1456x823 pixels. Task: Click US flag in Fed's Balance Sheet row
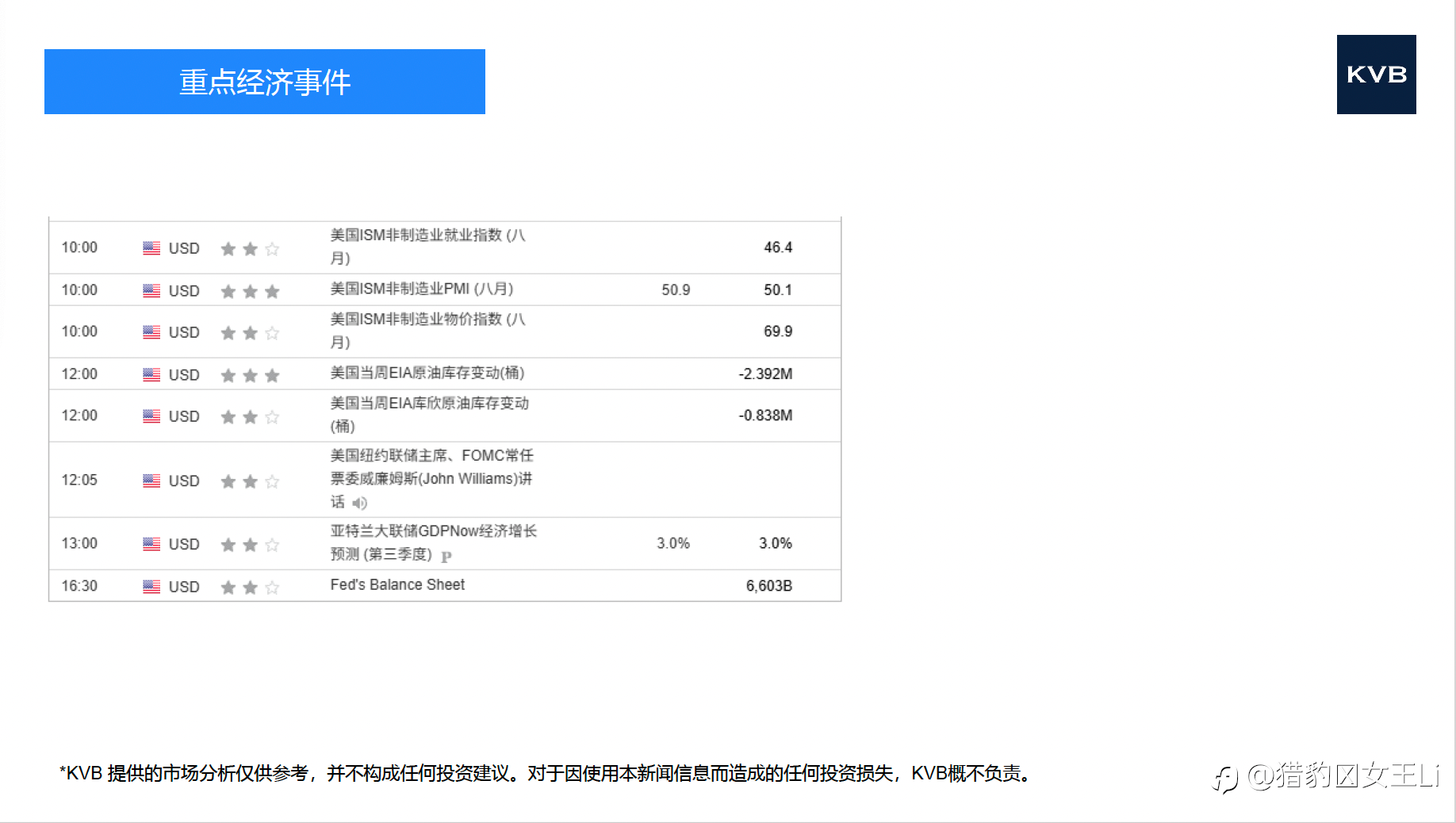pyautogui.click(x=151, y=587)
